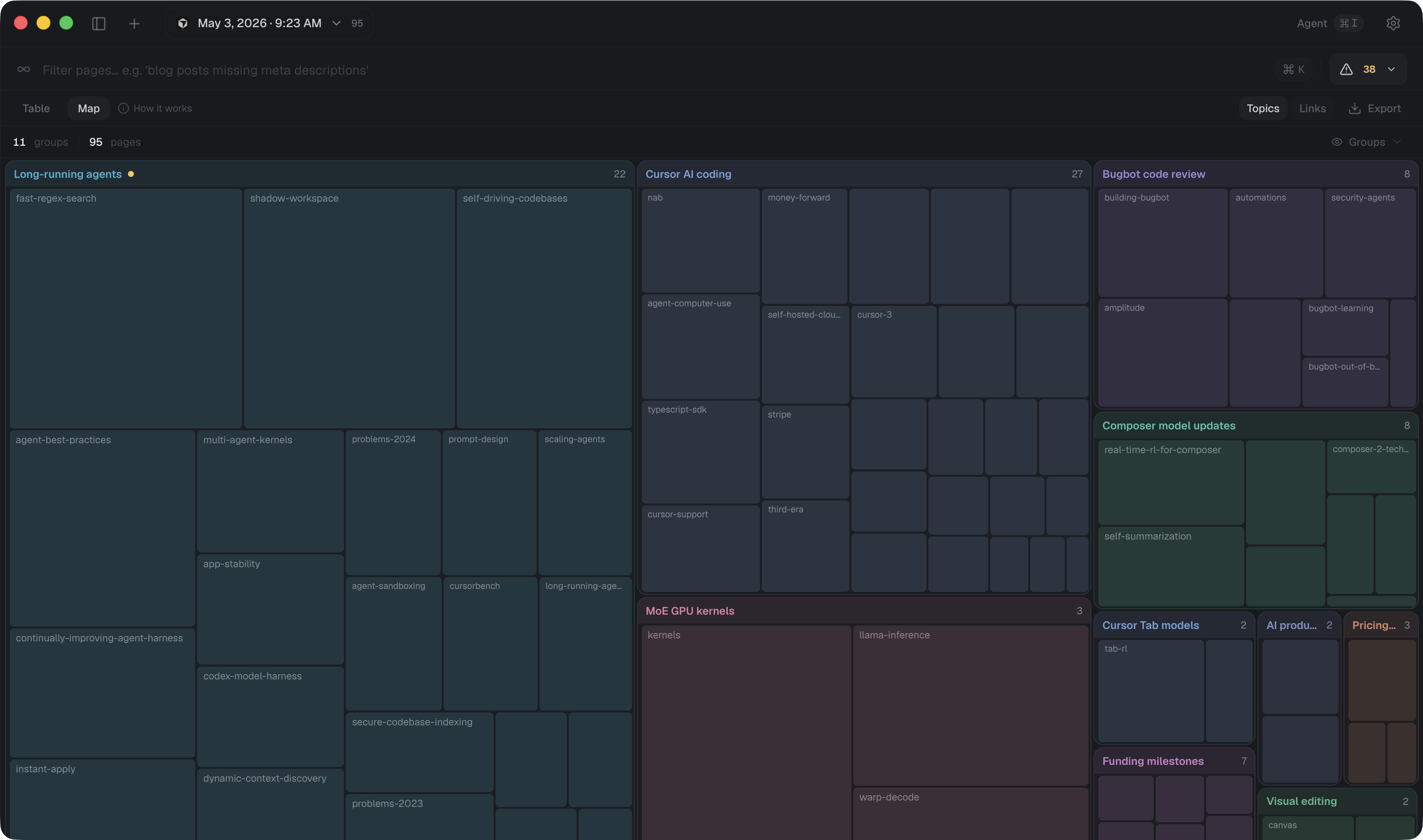Open the stripe page tile
Image resolution: width=1423 pixels, height=840 pixels.
click(x=805, y=452)
